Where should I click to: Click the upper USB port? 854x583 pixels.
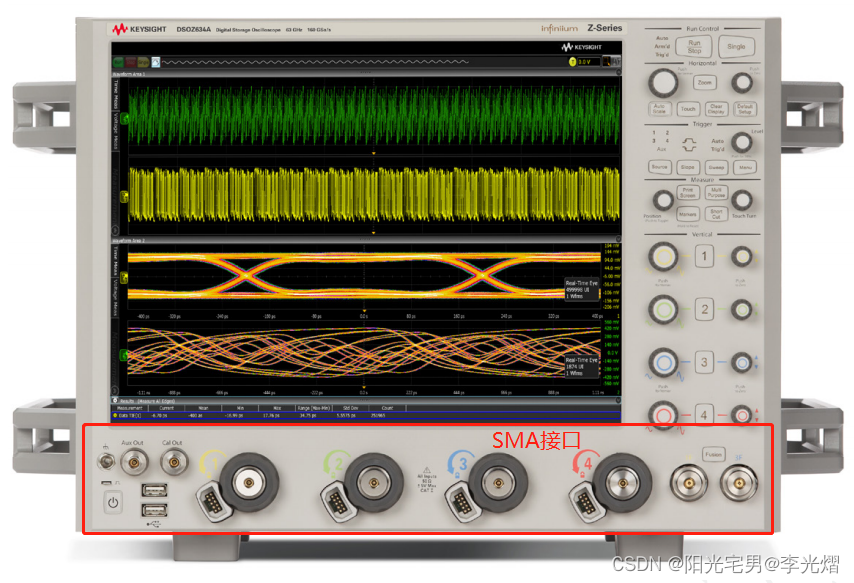click(x=154, y=490)
